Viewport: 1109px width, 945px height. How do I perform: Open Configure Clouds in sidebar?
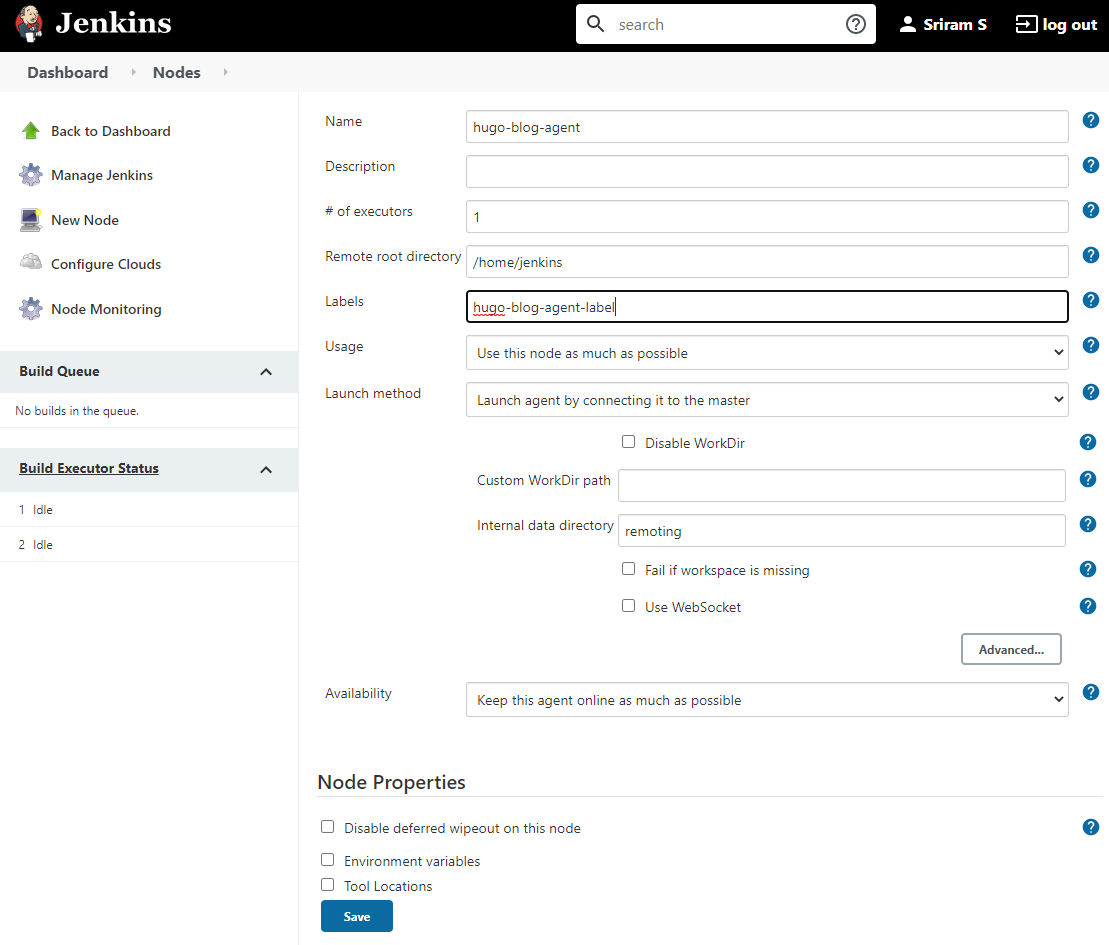(x=106, y=265)
